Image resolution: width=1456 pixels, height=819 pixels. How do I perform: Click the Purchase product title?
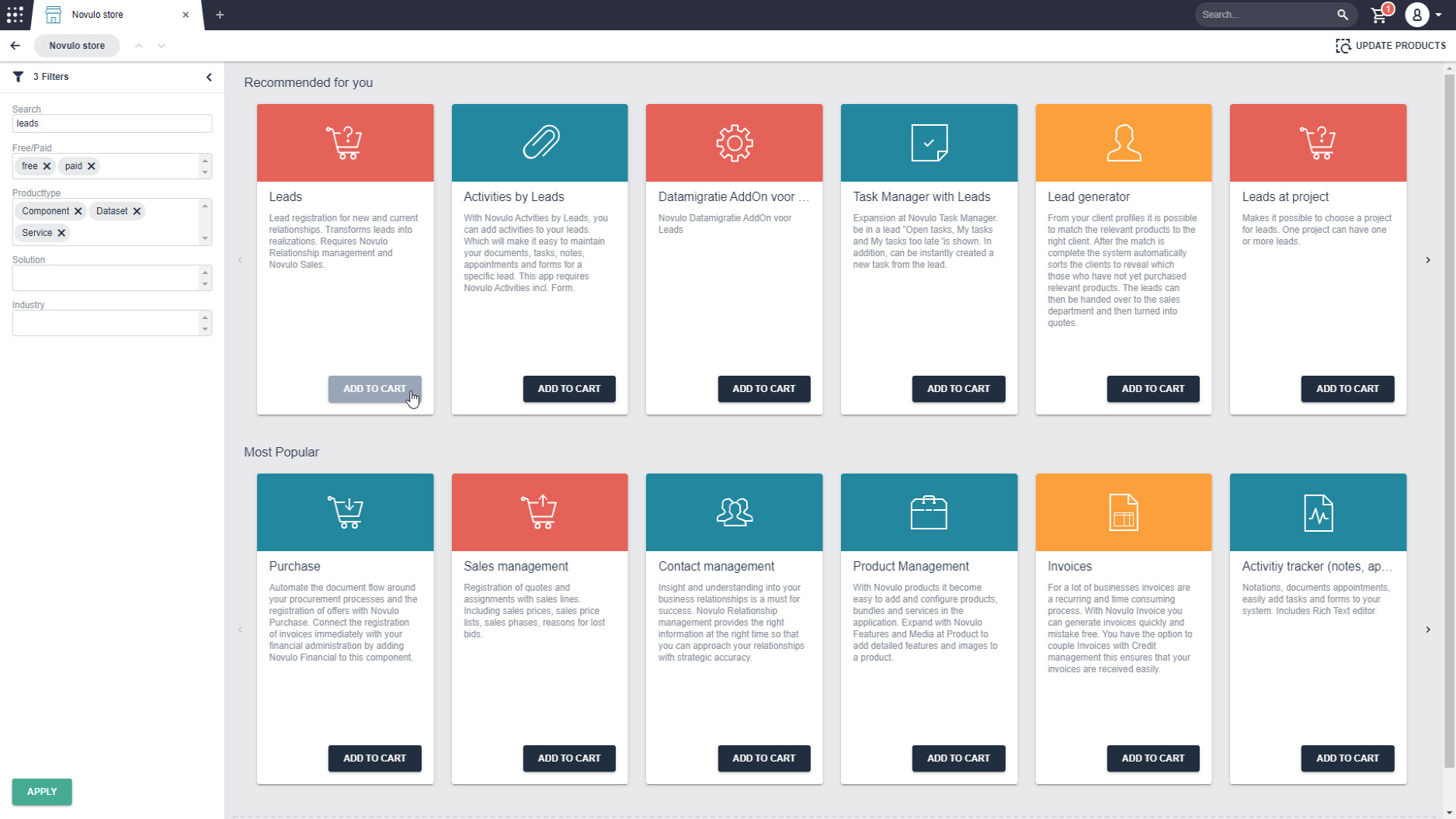[x=294, y=567]
